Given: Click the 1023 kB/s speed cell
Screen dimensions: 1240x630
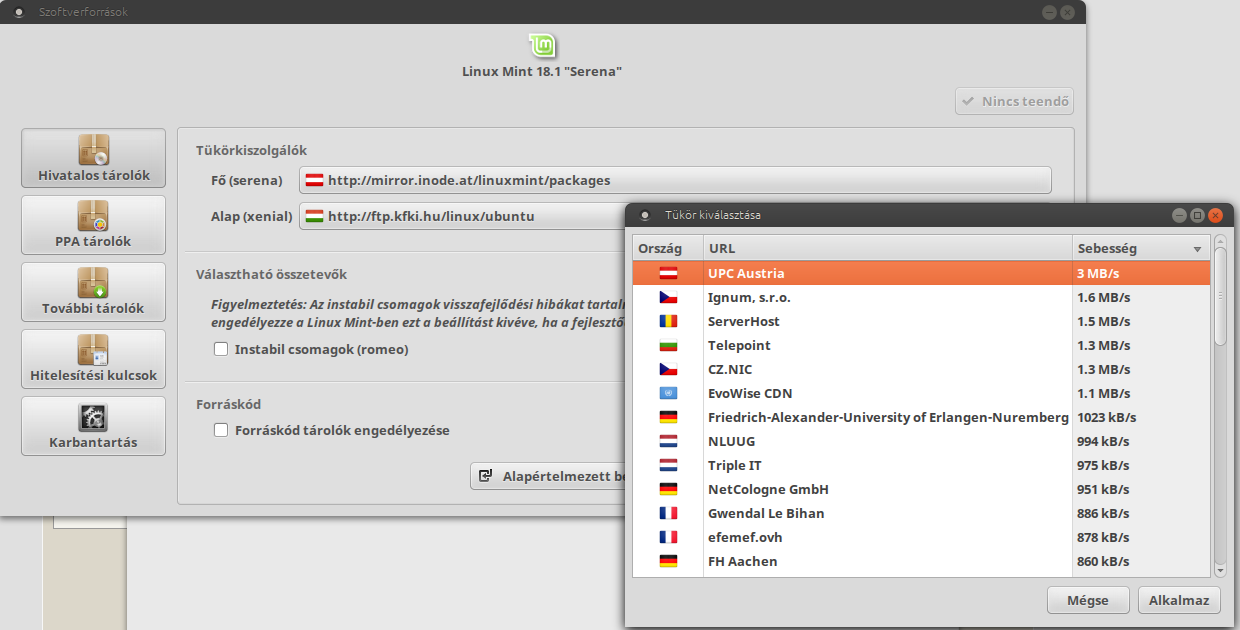Looking at the screenshot, I should tap(1141, 417).
